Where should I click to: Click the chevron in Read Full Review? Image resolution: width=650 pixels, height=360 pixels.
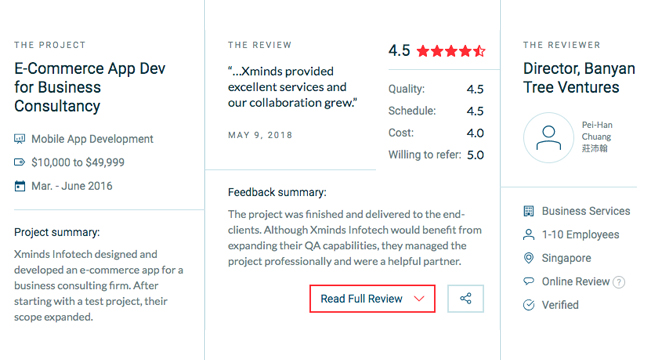(x=419, y=299)
